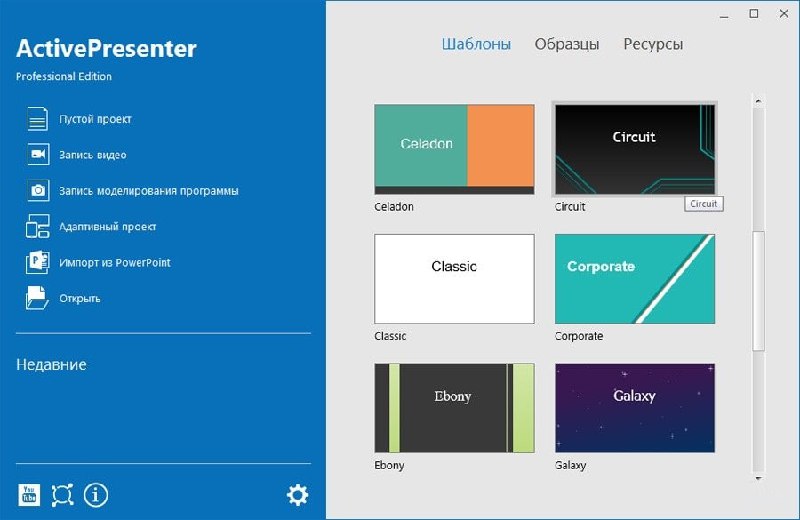
Task: Switch to the Шаблоны tab
Action: (x=476, y=44)
